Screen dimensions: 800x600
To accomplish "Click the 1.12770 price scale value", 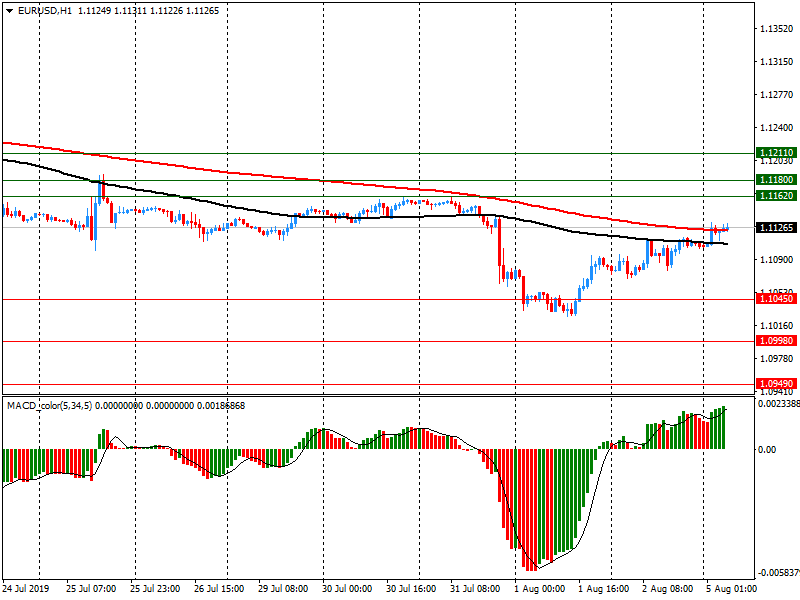I will click(x=777, y=94).
